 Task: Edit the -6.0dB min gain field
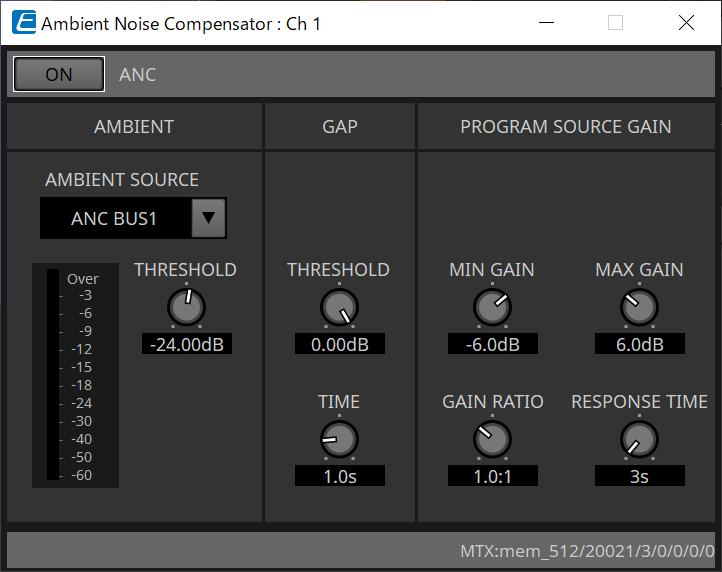tap(492, 344)
